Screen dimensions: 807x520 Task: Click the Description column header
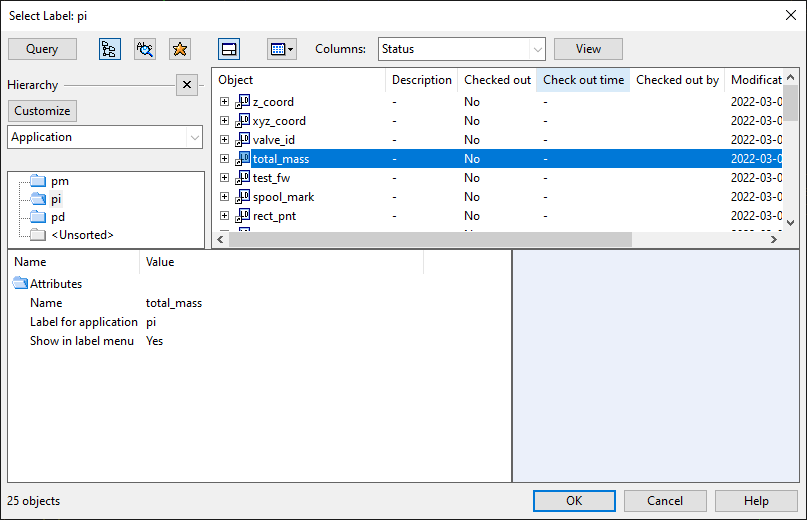coord(422,80)
